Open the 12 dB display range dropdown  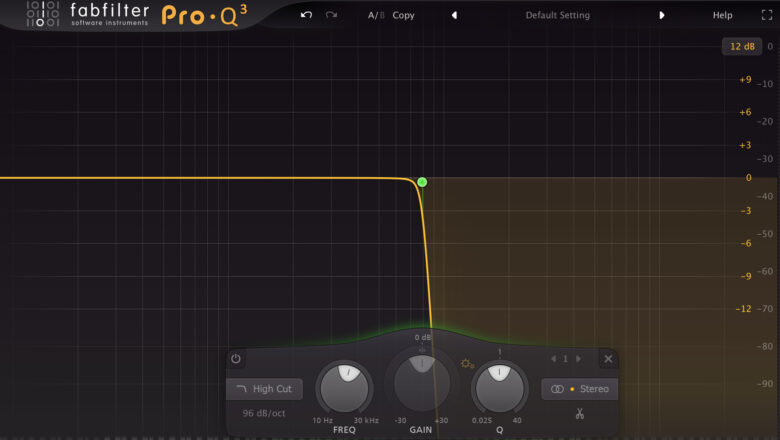(x=742, y=46)
